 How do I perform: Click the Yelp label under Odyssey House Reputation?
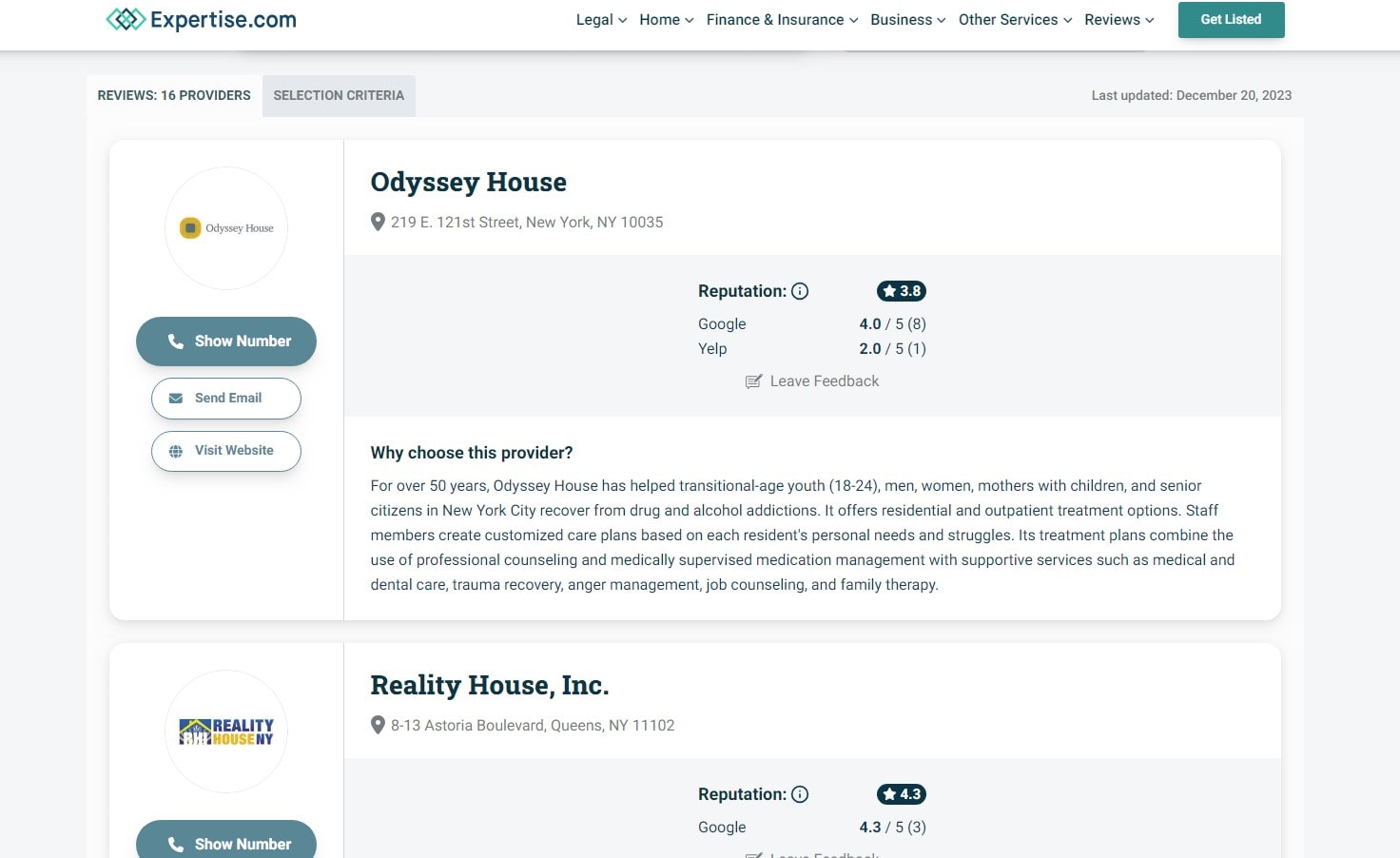[712, 349]
